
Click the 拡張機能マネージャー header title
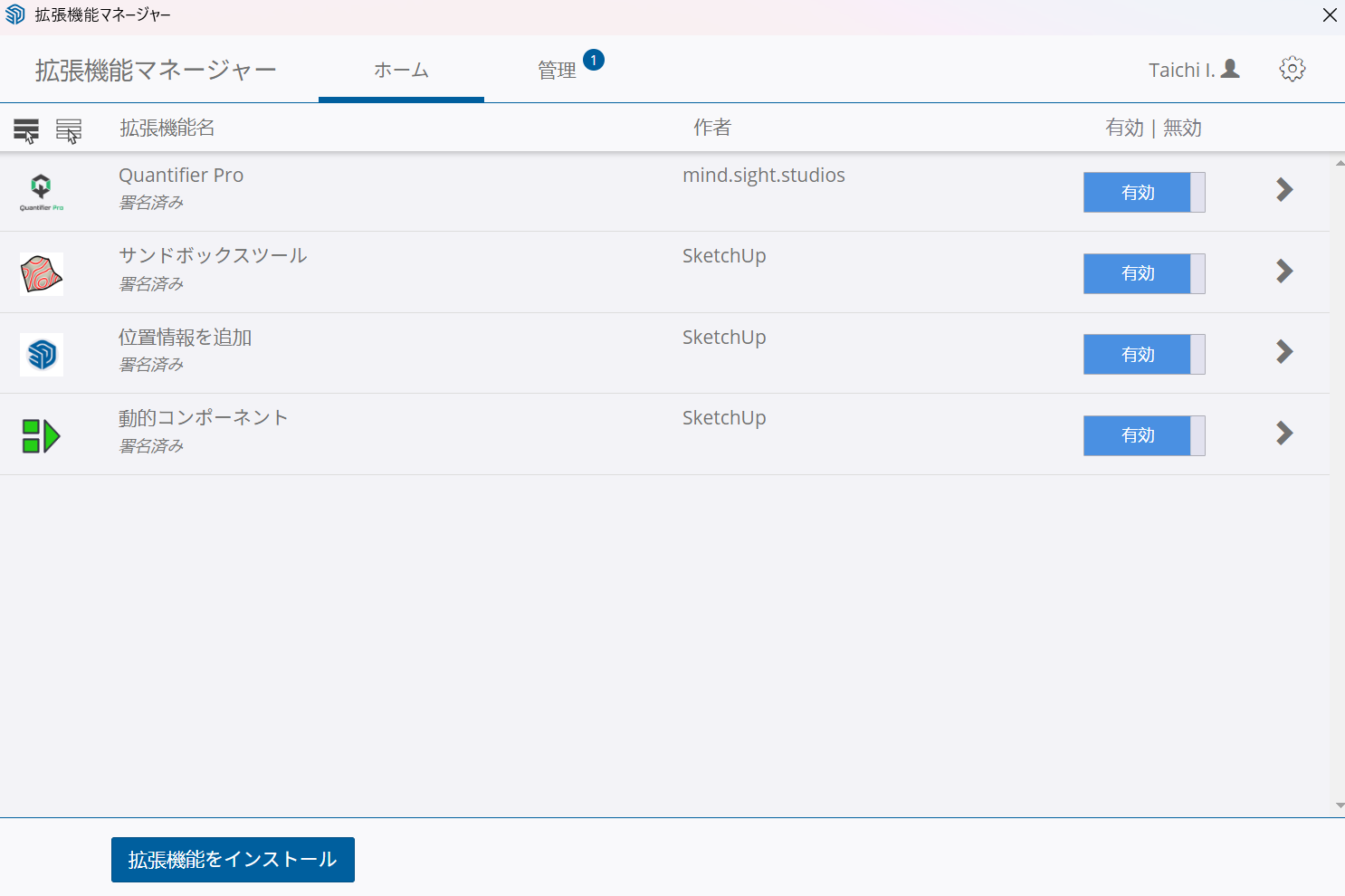pos(156,70)
